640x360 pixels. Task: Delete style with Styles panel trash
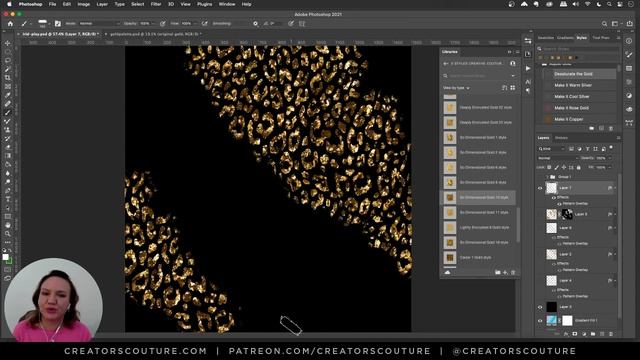coord(611,128)
